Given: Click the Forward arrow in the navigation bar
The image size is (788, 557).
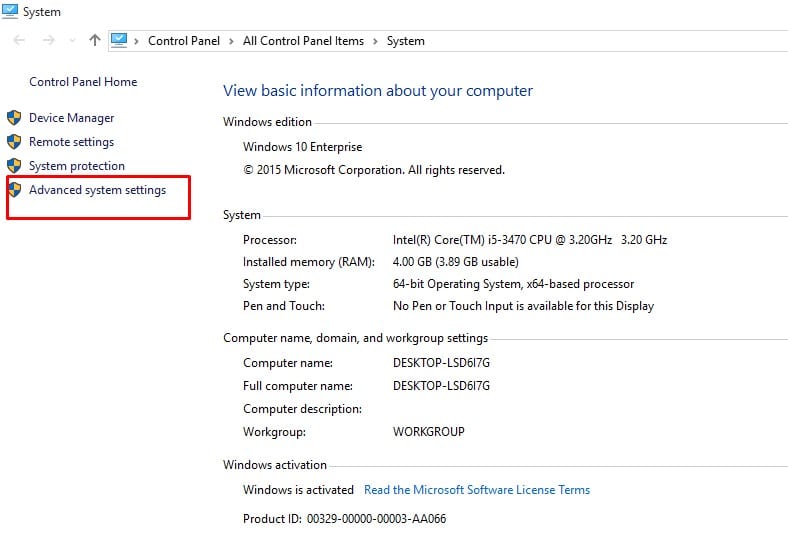Looking at the screenshot, I should [47, 41].
